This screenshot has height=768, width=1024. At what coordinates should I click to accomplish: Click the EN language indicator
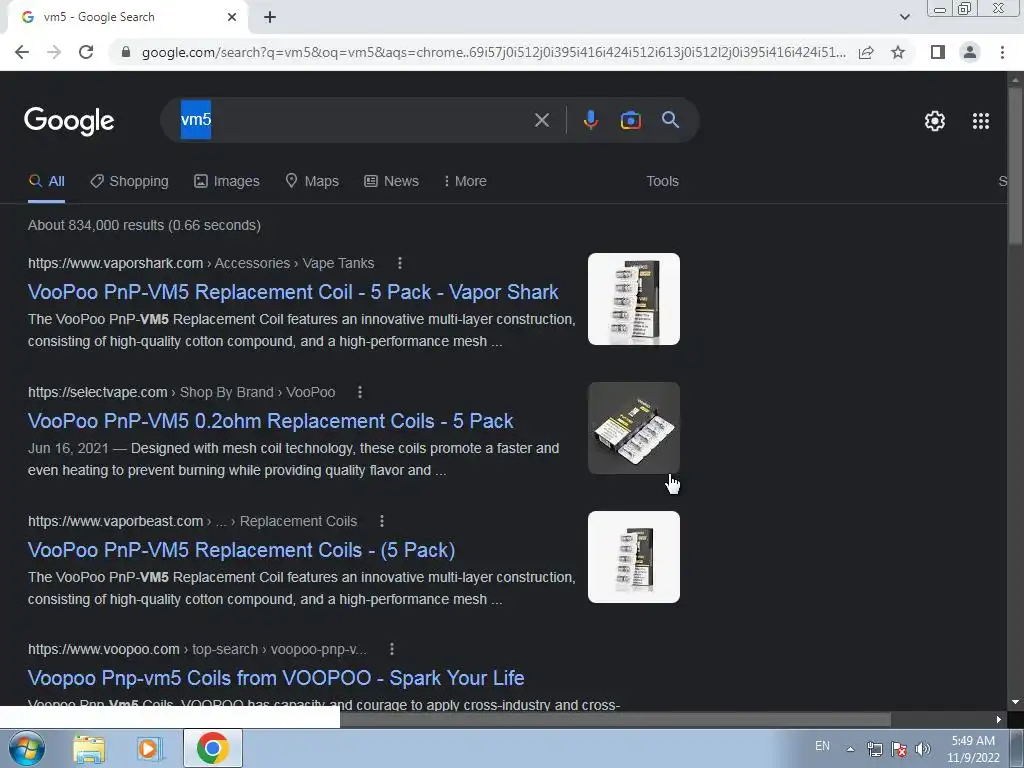(822, 746)
